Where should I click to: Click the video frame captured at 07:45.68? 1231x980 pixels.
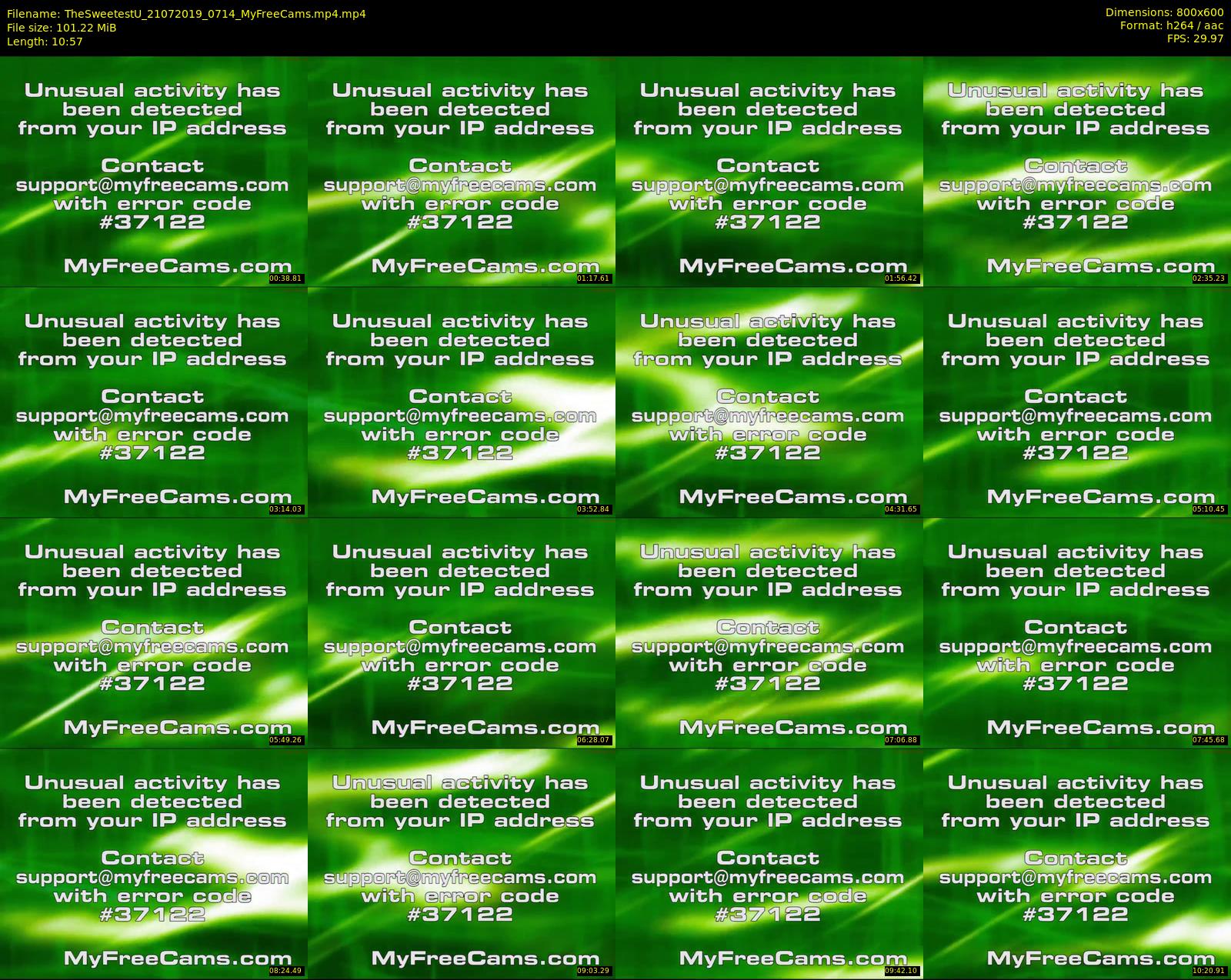1077,632
